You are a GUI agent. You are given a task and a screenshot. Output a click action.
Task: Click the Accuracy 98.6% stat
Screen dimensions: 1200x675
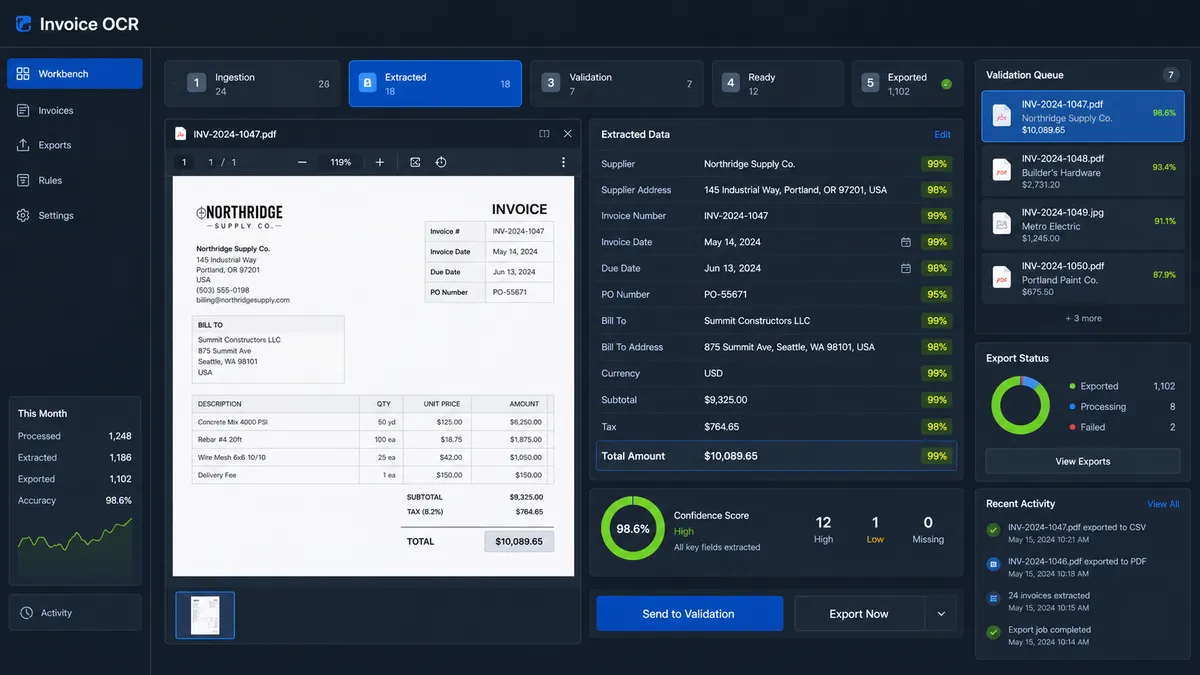pos(75,500)
